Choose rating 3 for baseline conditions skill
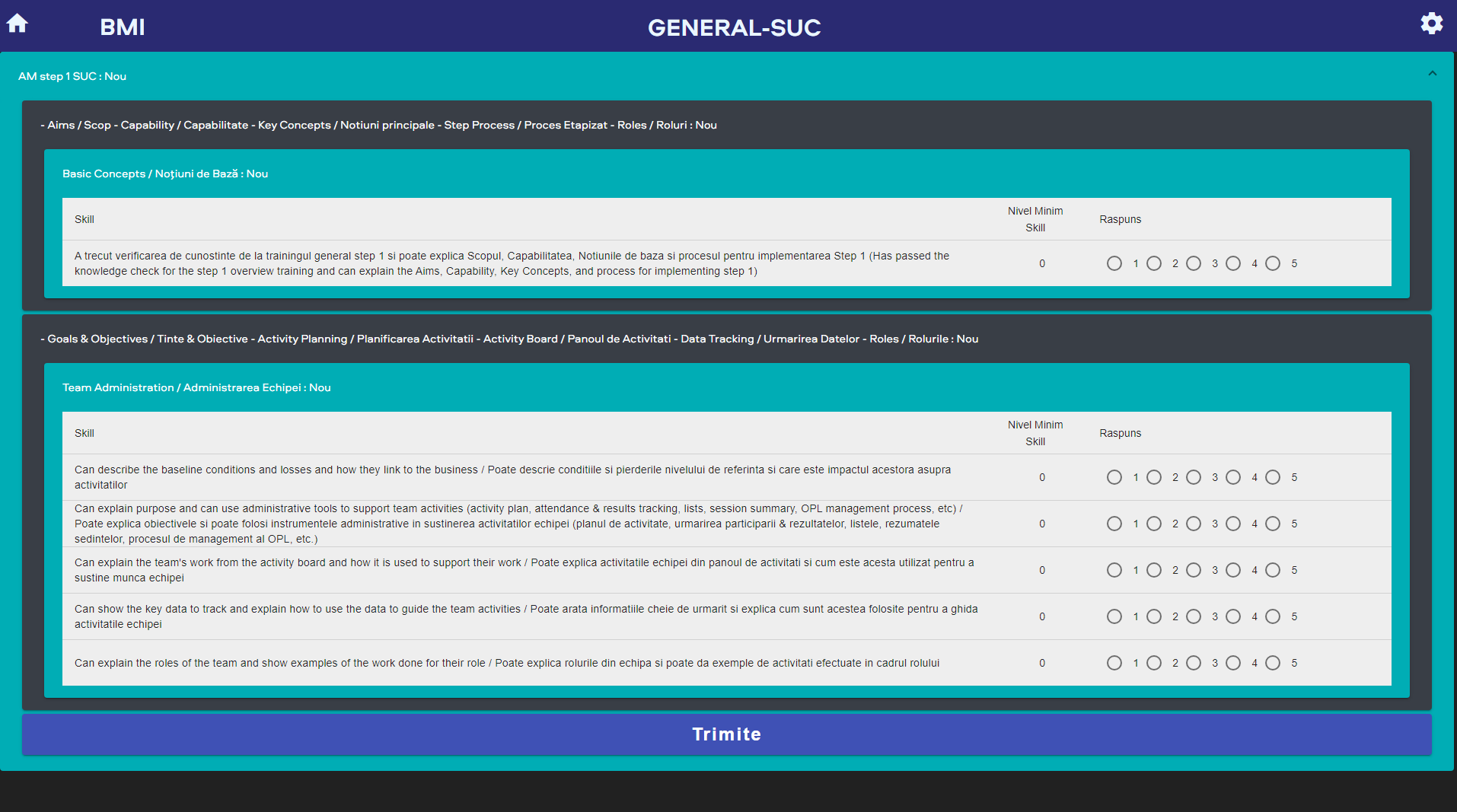Viewport: 1457px width, 812px height. [x=1194, y=477]
